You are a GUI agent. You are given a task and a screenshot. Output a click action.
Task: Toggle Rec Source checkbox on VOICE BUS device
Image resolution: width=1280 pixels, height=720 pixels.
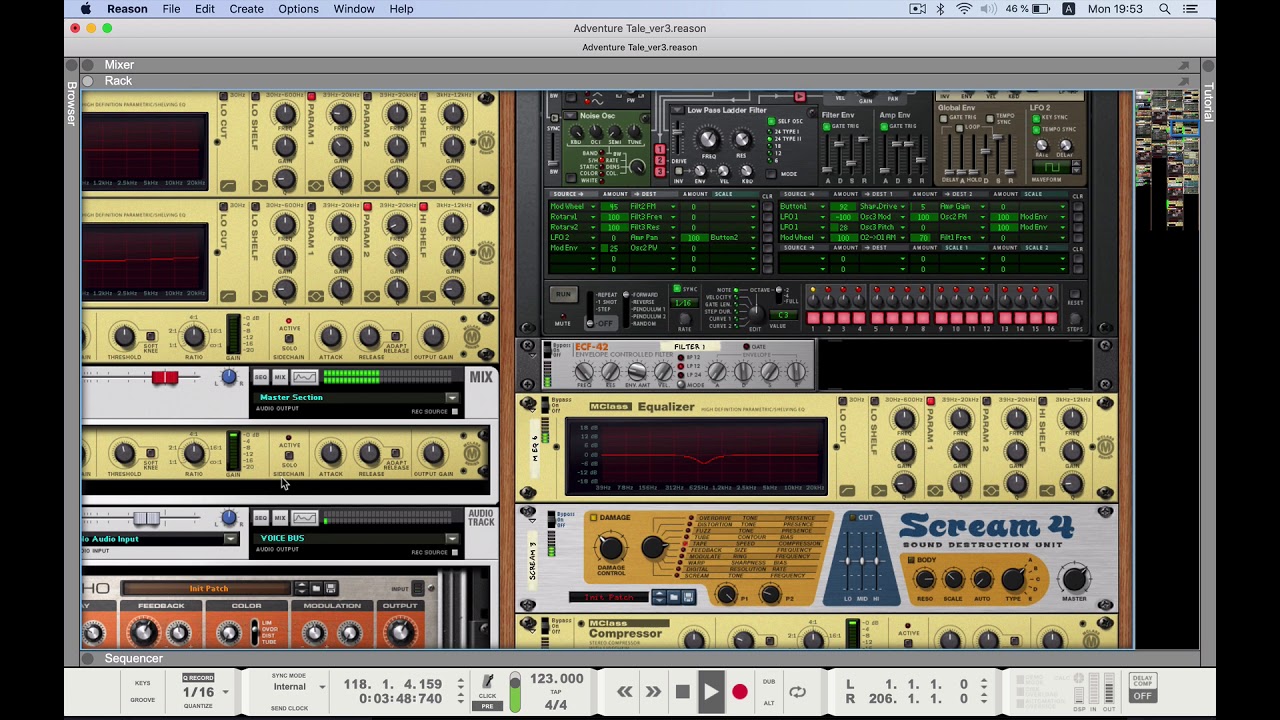click(454, 552)
